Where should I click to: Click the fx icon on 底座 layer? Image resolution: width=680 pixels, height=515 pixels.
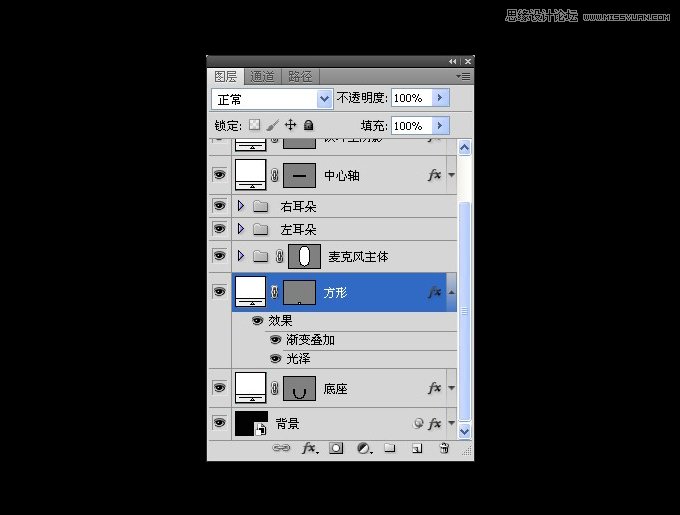[x=435, y=388]
